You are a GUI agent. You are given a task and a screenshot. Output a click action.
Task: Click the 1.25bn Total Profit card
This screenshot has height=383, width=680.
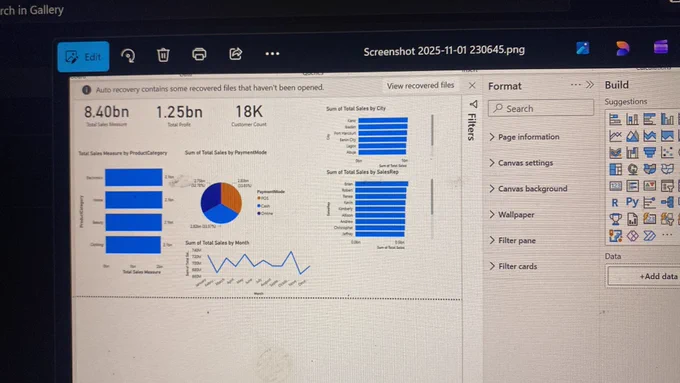click(x=179, y=115)
